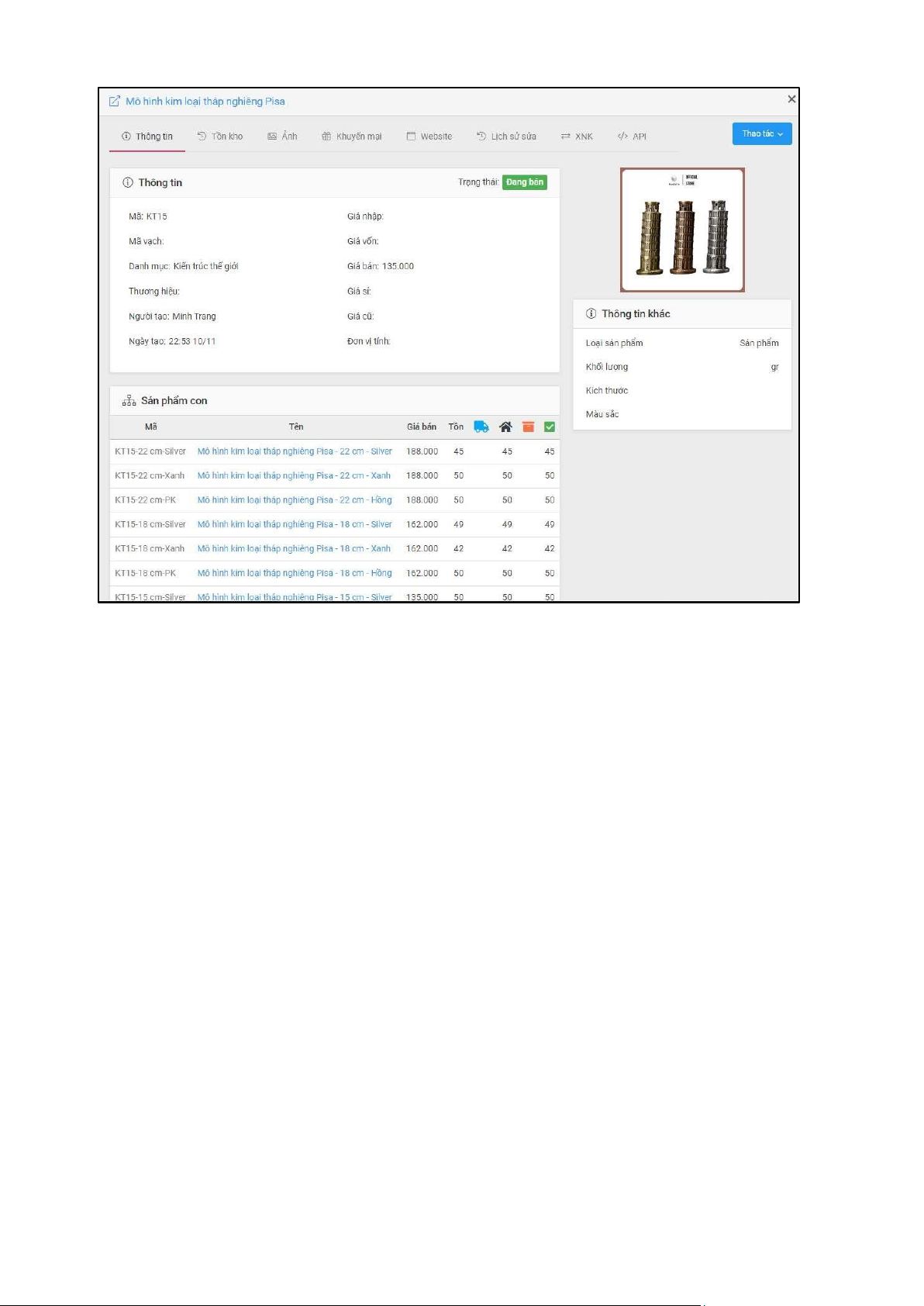Click the house warehouse column icon
Image resolution: width=924 pixels, height=1306 pixels.
[x=506, y=427]
